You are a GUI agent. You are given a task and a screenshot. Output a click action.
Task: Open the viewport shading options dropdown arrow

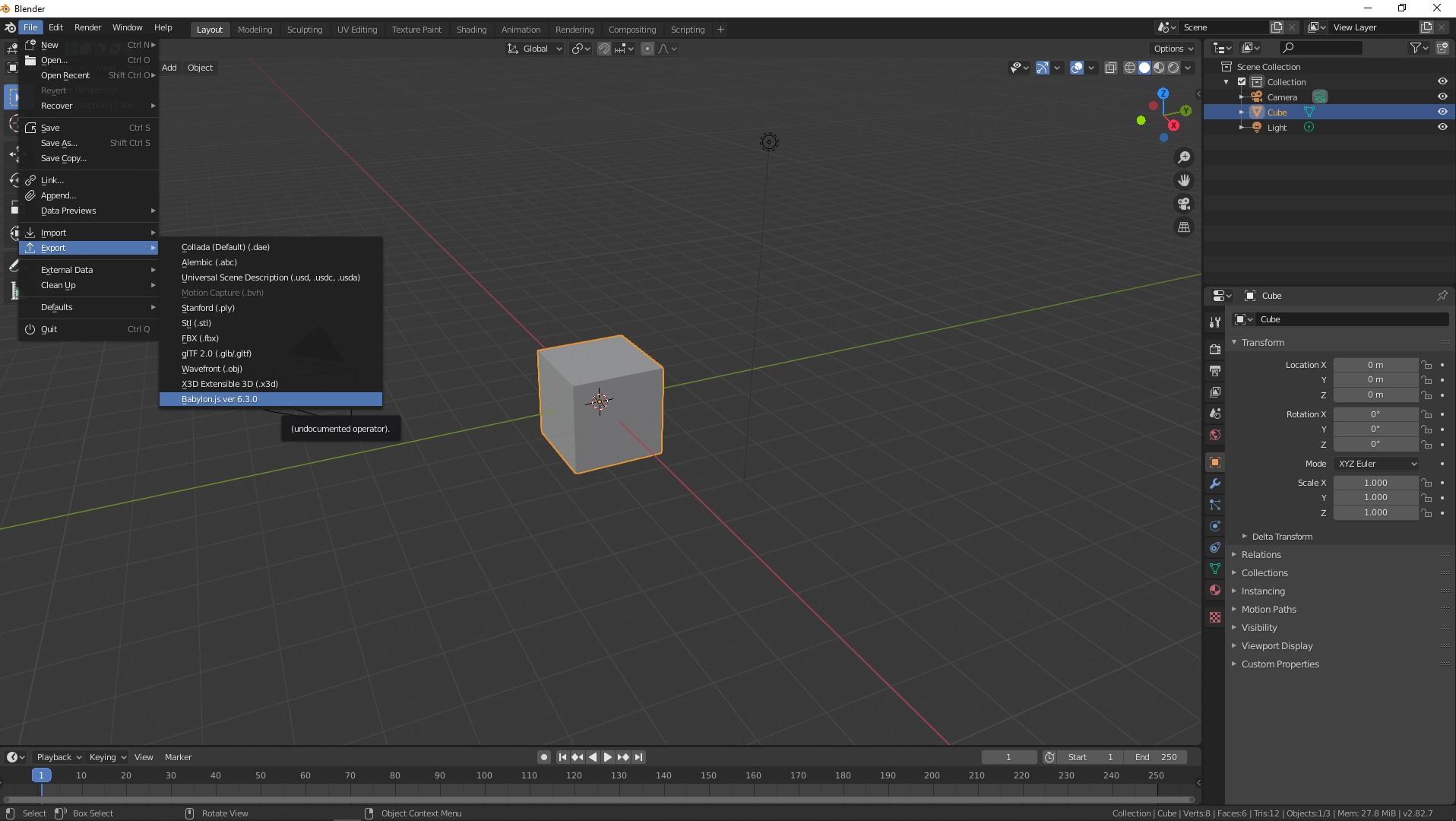click(1189, 68)
